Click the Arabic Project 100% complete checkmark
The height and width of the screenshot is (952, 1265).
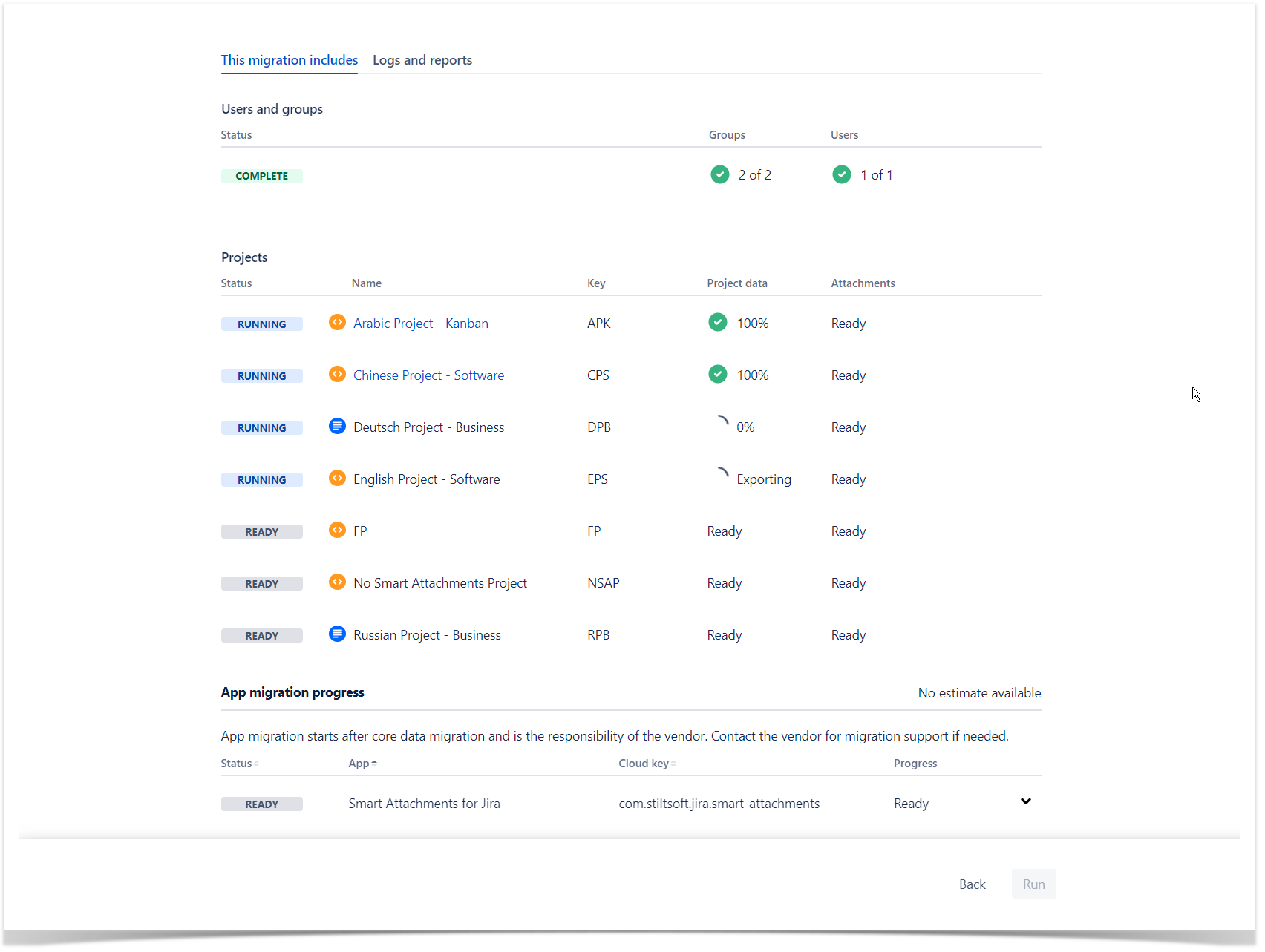tap(717, 322)
